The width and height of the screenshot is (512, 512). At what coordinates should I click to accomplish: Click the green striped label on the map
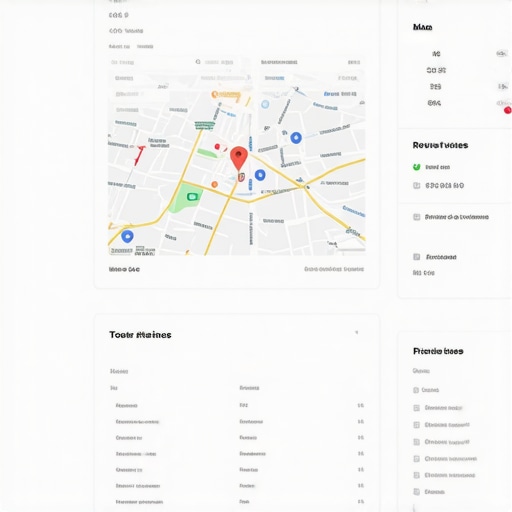coord(204,126)
